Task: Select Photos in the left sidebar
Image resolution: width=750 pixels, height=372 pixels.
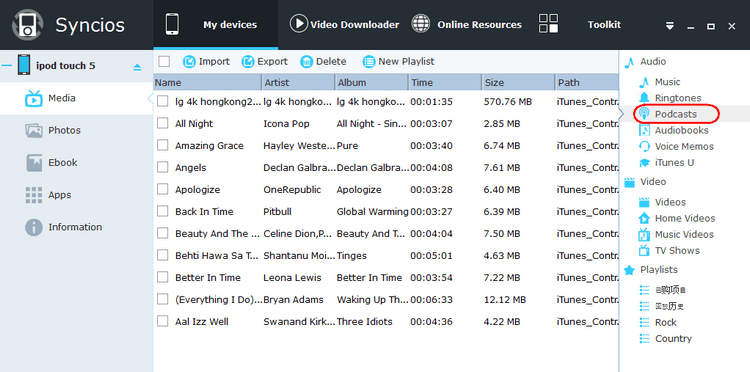Action: (x=77, y=130)
